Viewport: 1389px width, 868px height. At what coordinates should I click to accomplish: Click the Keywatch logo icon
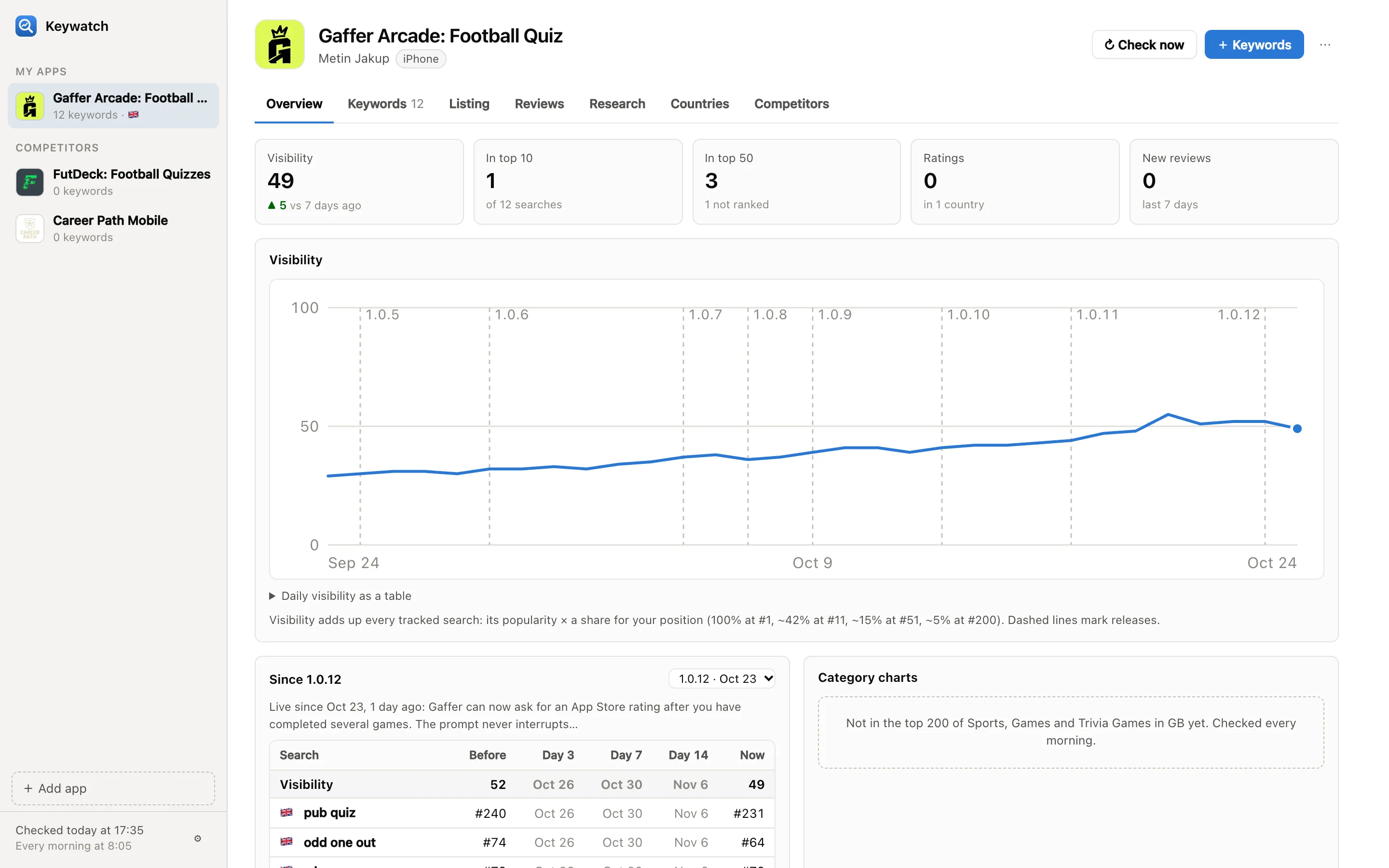click(x=26, y=26)
